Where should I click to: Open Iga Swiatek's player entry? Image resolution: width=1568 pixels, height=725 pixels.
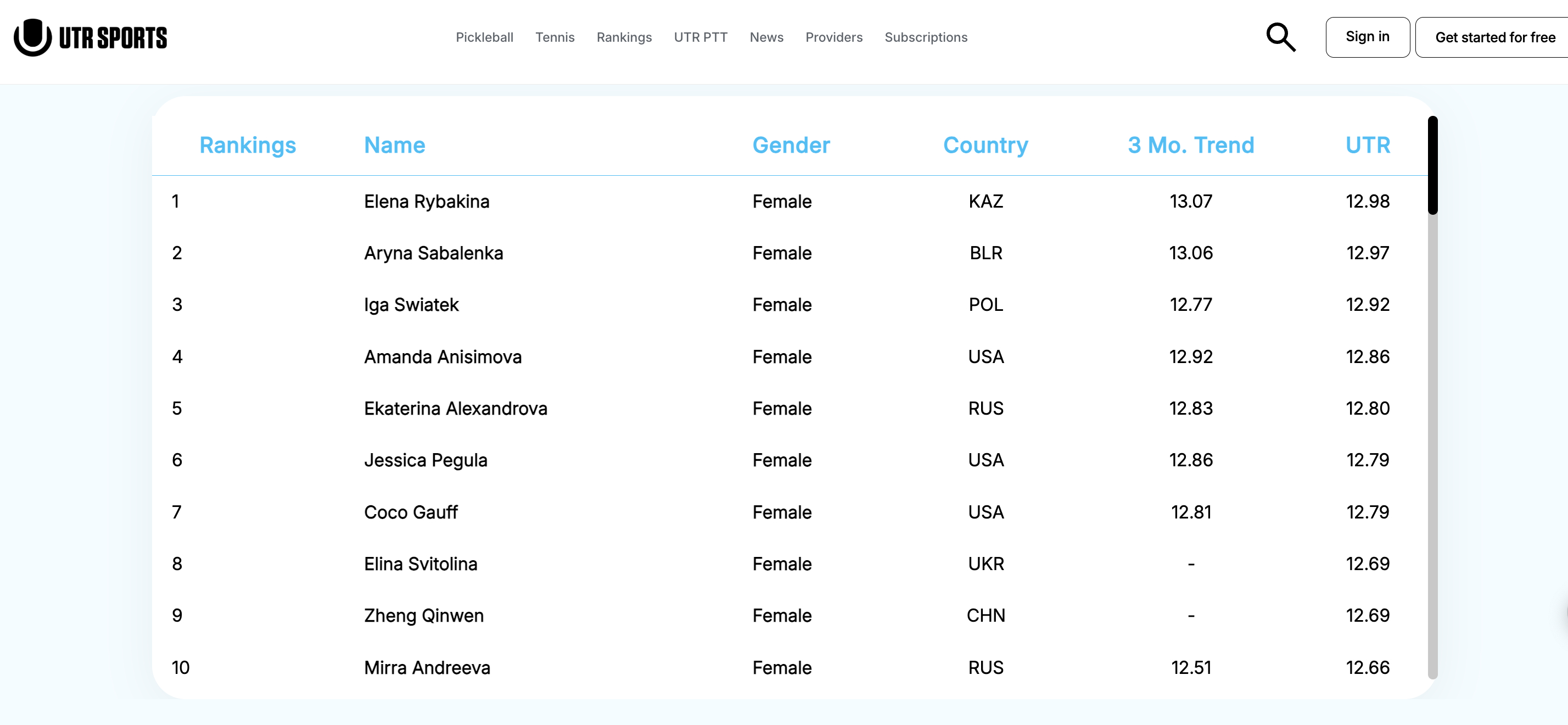[411, 304]
